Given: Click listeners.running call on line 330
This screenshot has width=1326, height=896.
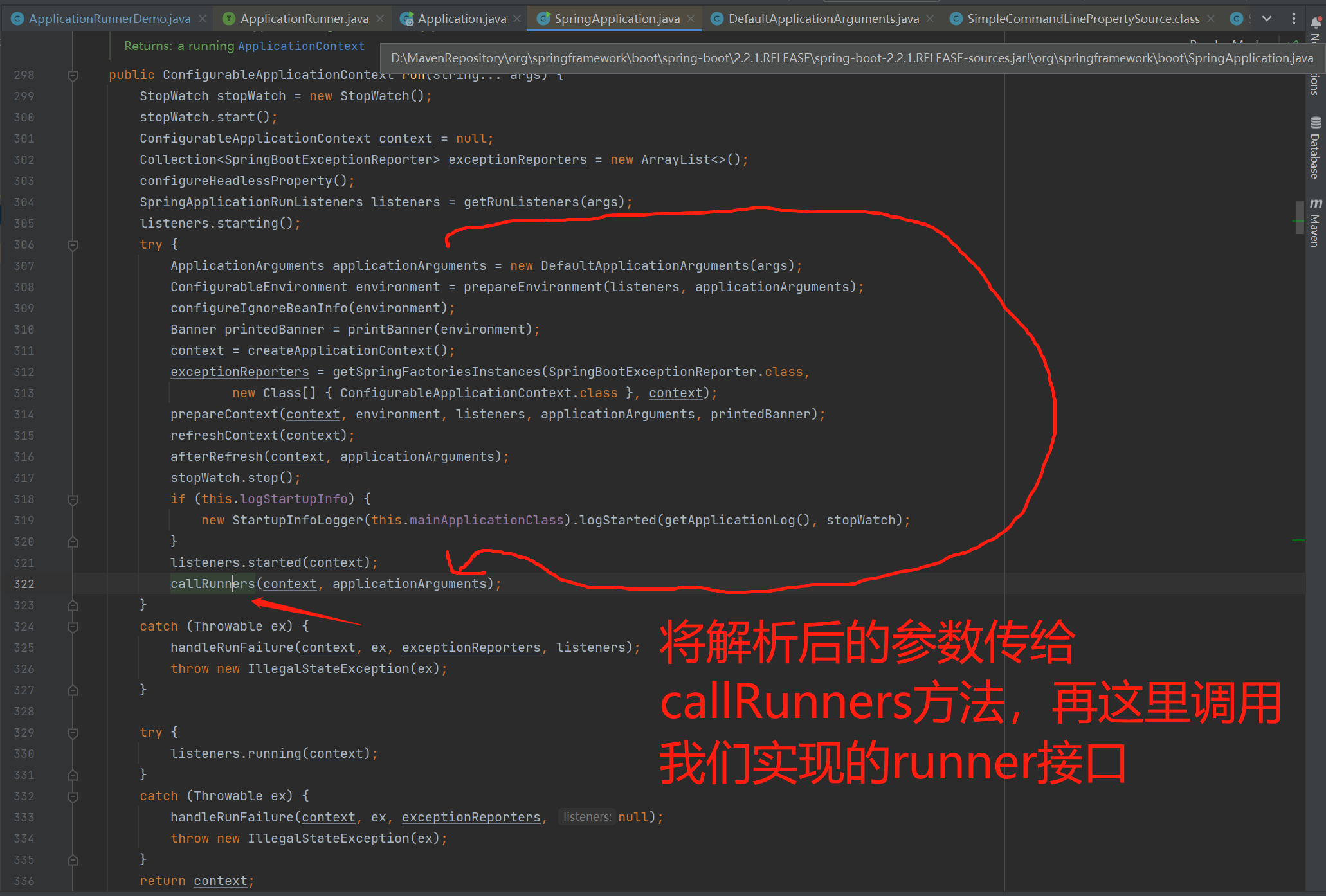Looking at the screenshot, I should pyautogui.click(x=236, y=753).
